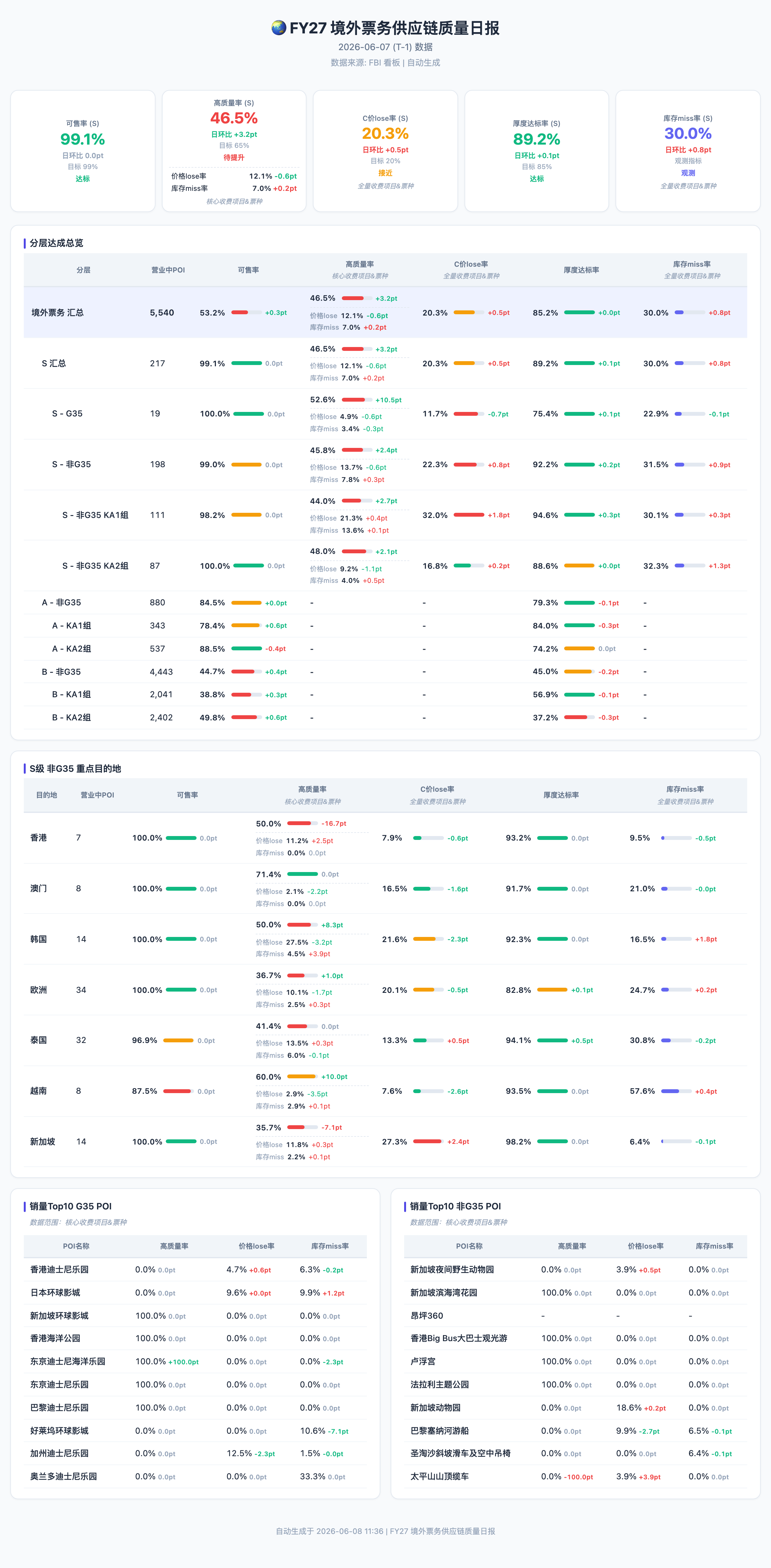Image resolution: width=771 pixels, height=1568 pixels.
Task: Click the 分层达成总览 section heading
Action: 57,243
